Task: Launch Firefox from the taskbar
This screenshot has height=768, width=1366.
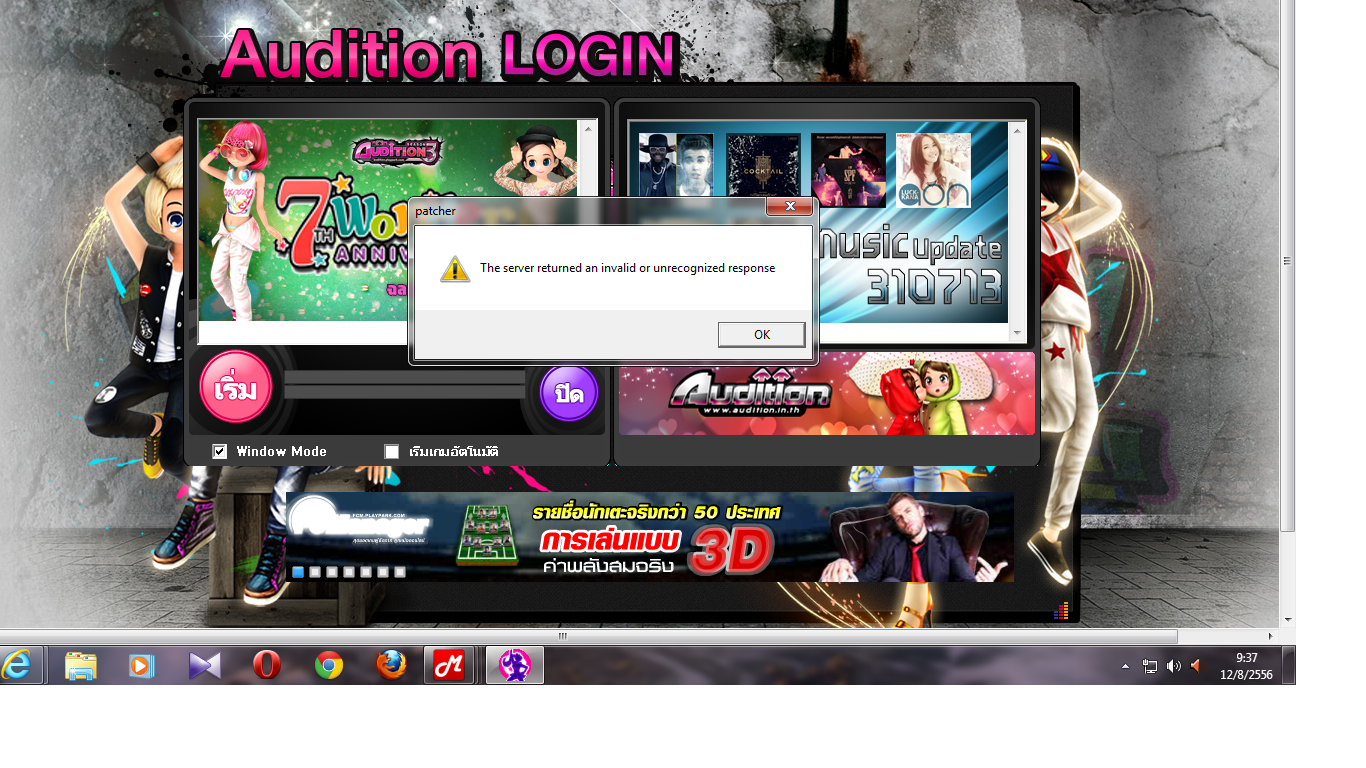Action: 390,665
